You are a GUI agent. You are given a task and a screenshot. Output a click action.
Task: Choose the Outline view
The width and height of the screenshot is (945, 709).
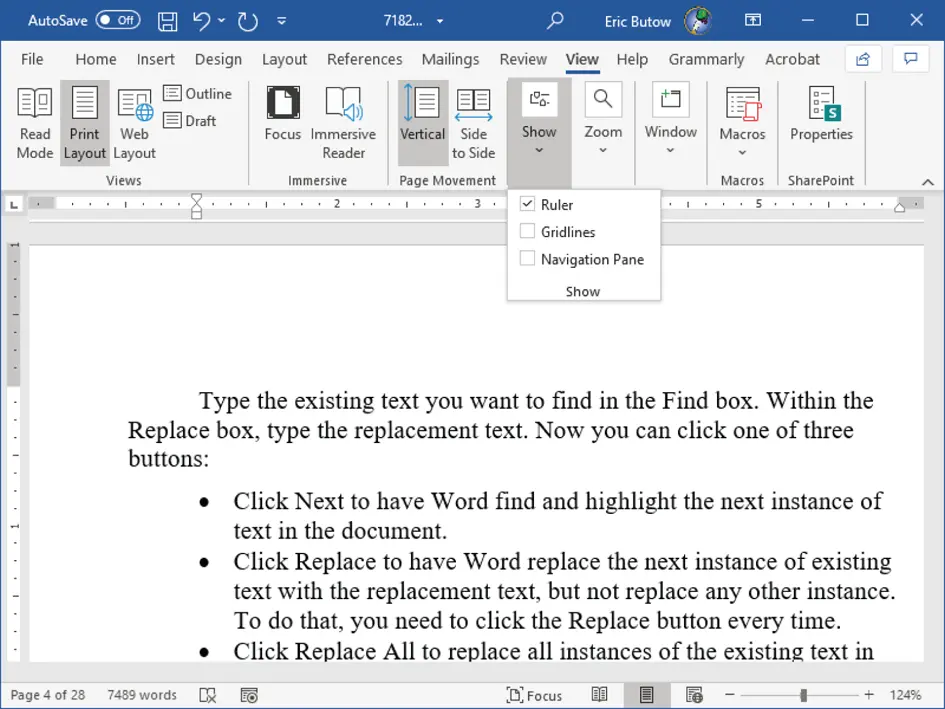coord(198,93)
